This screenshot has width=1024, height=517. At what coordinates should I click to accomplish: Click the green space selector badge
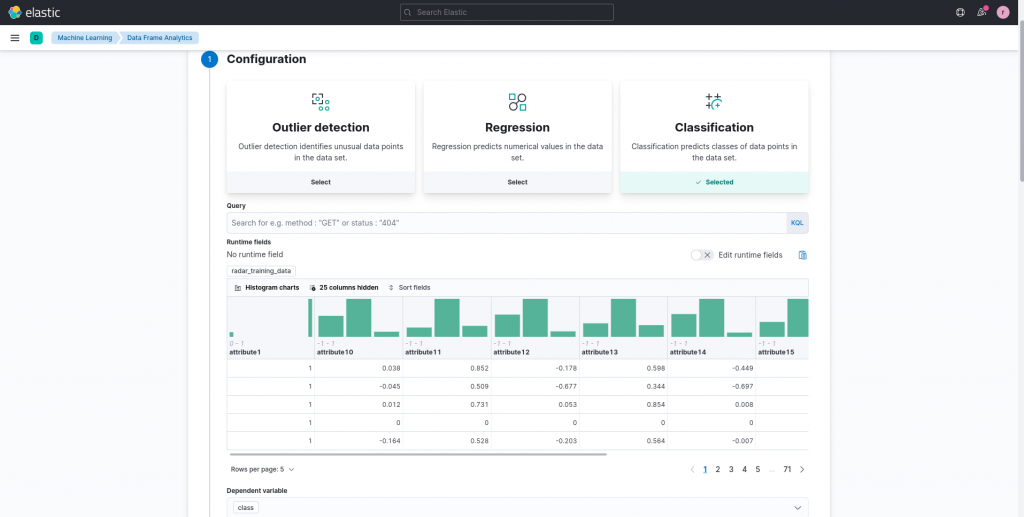[36, 38]
